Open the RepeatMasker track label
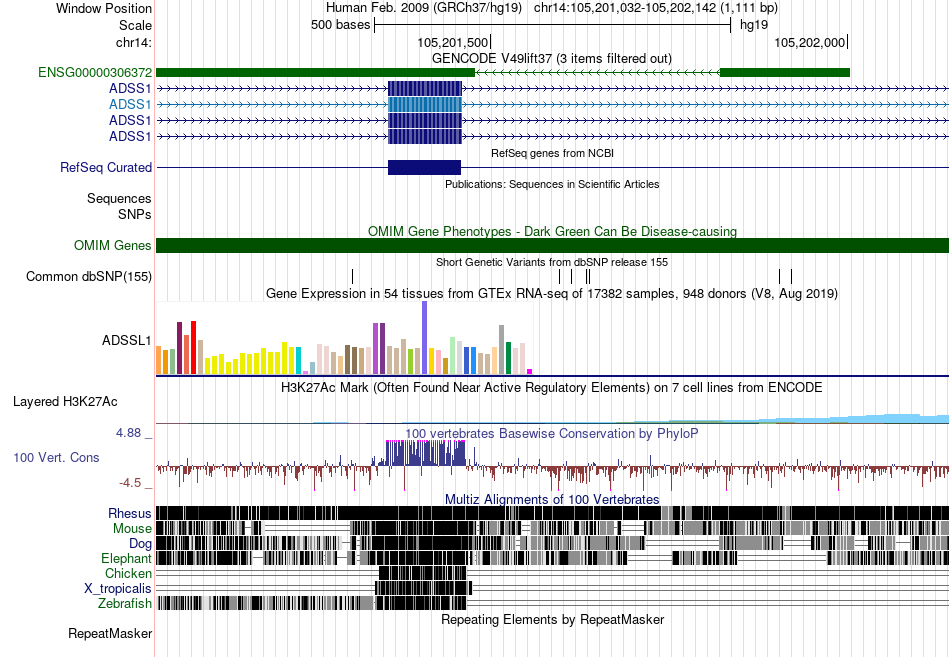Screen dimensions: 950x657 coord(110,634)
